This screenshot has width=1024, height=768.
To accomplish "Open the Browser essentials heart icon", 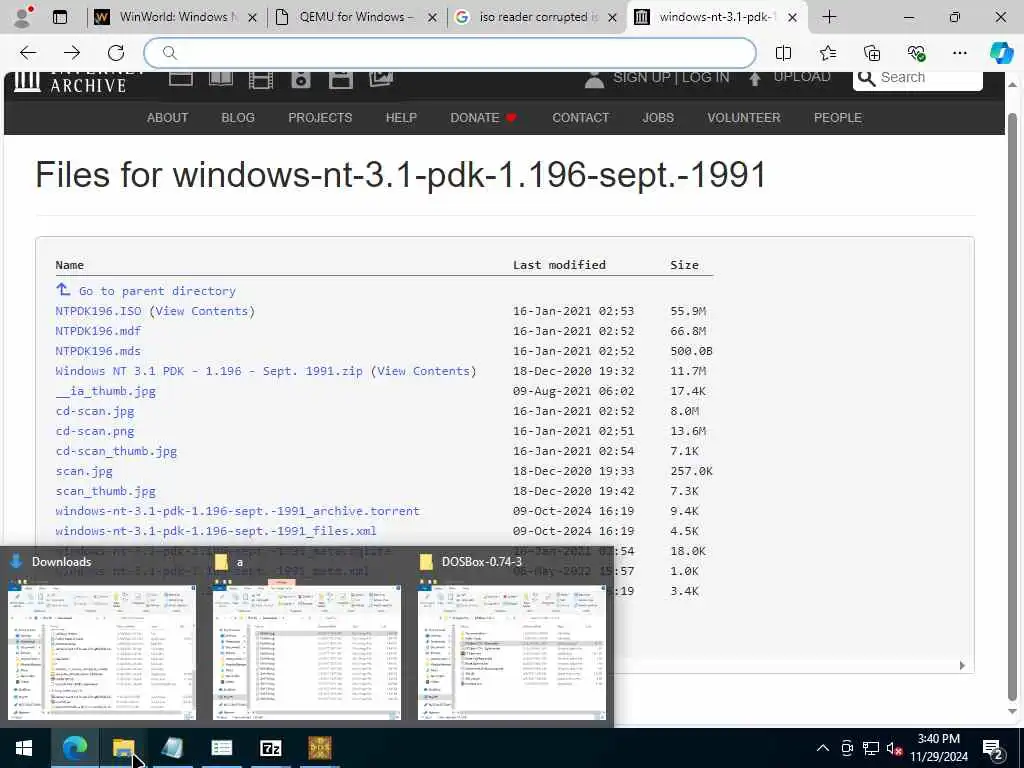I will pos(916,53).
